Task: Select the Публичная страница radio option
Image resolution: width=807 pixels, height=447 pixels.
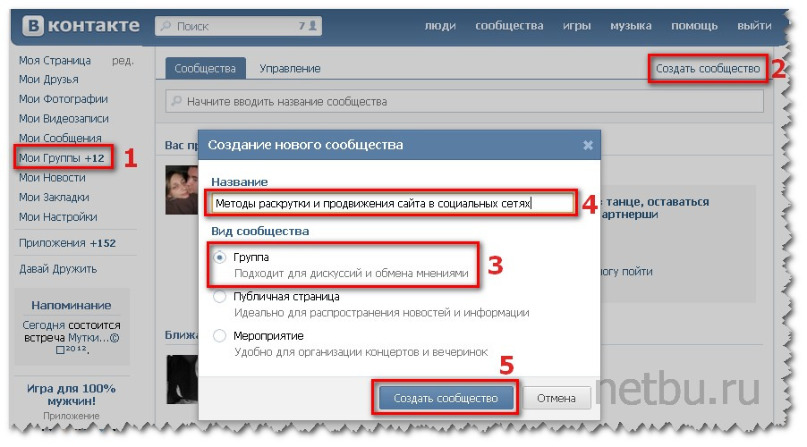Action: pyautogui.click(x=220, y=296)
